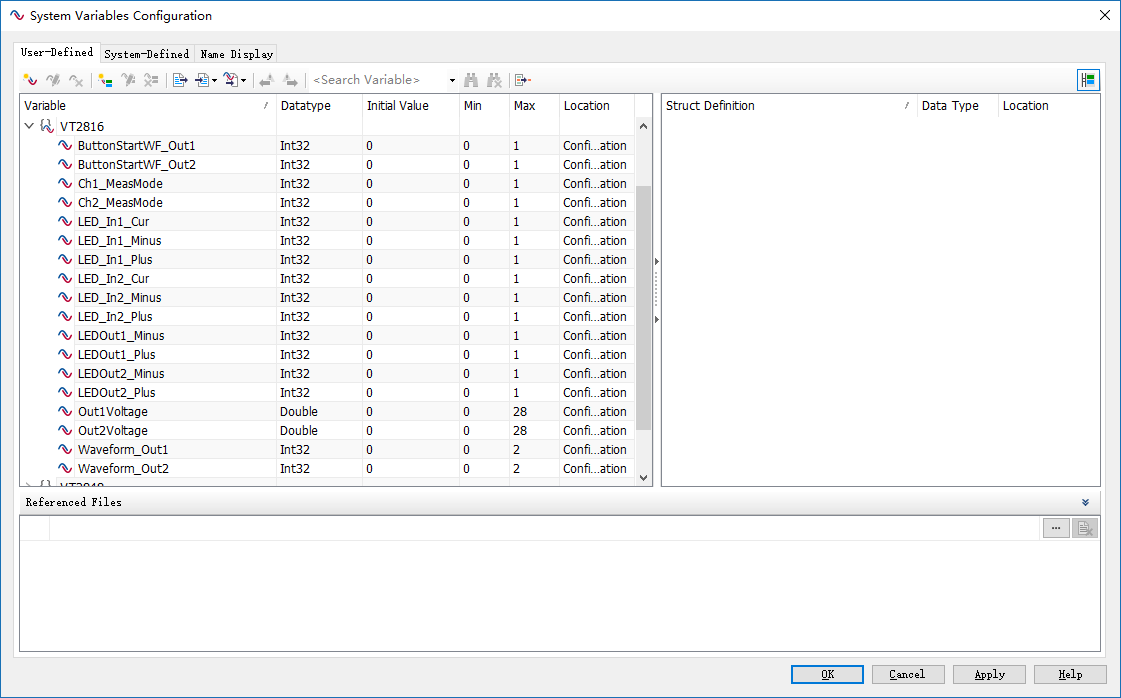Click the lower splitter collapse arrow
The height and width of the screenshot is (698, 1121).
[x=656, y=320]
